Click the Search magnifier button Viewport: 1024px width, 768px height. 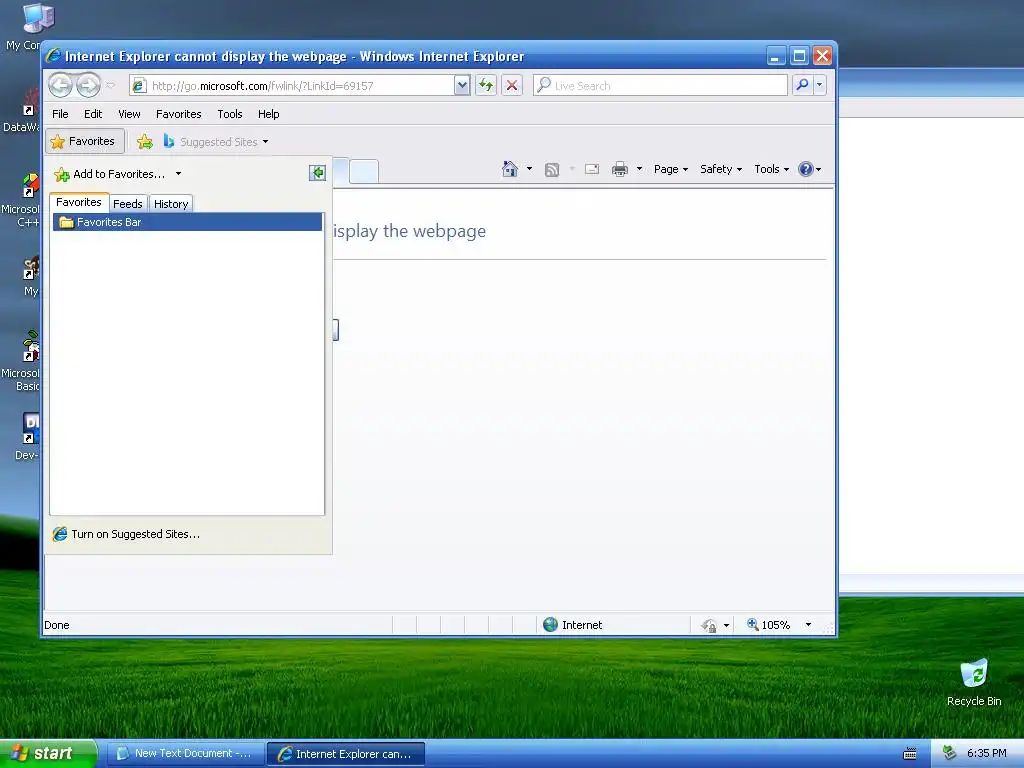pyautogui.click(x=802, y=86)
